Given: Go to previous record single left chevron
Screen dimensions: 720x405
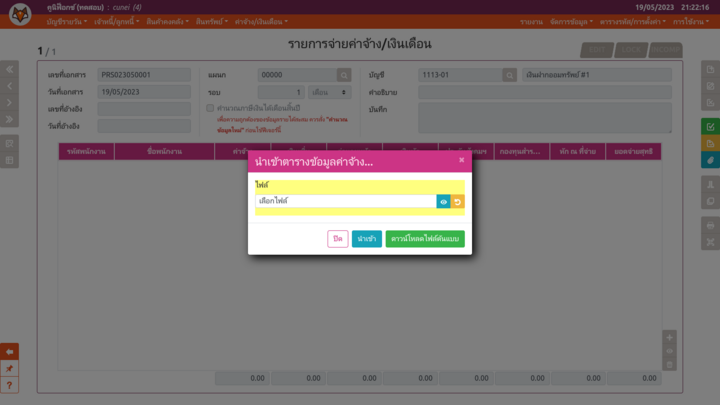Looking at the screenshot, I should 10,86.
